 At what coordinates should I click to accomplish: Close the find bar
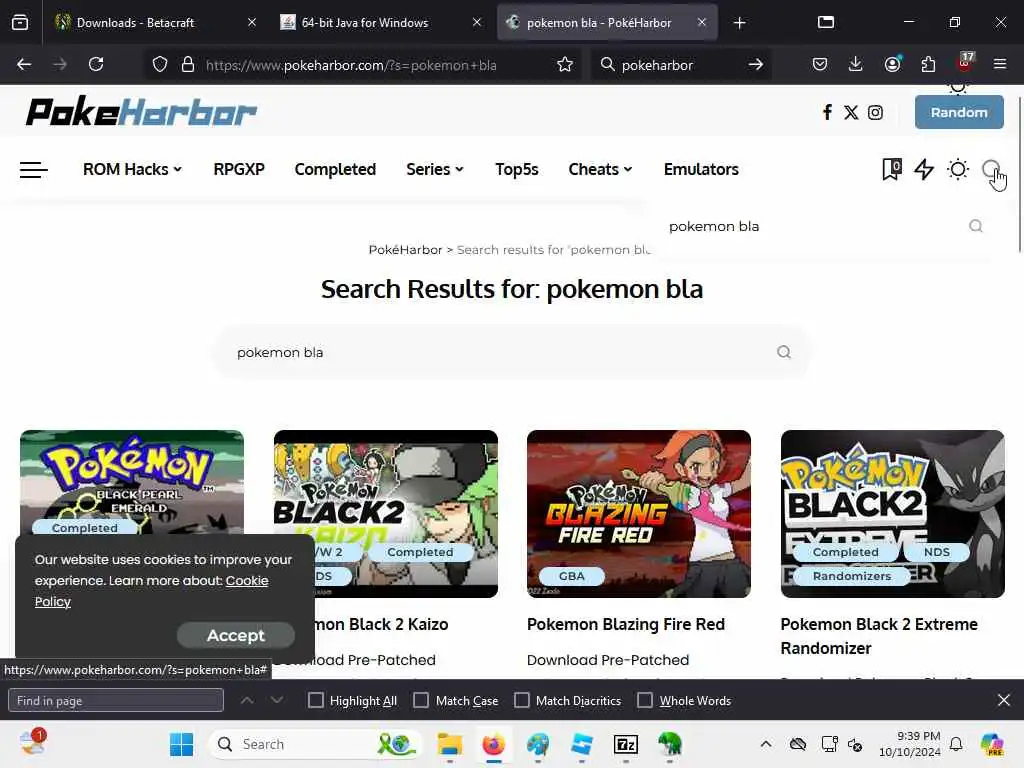[1004, 700]
